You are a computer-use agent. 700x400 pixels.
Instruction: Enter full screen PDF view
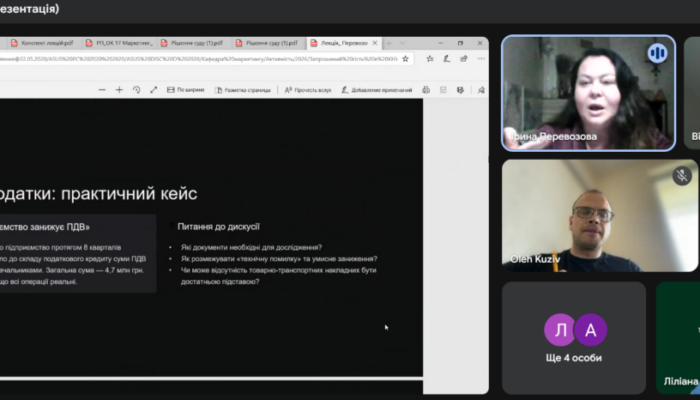point(154,90)
